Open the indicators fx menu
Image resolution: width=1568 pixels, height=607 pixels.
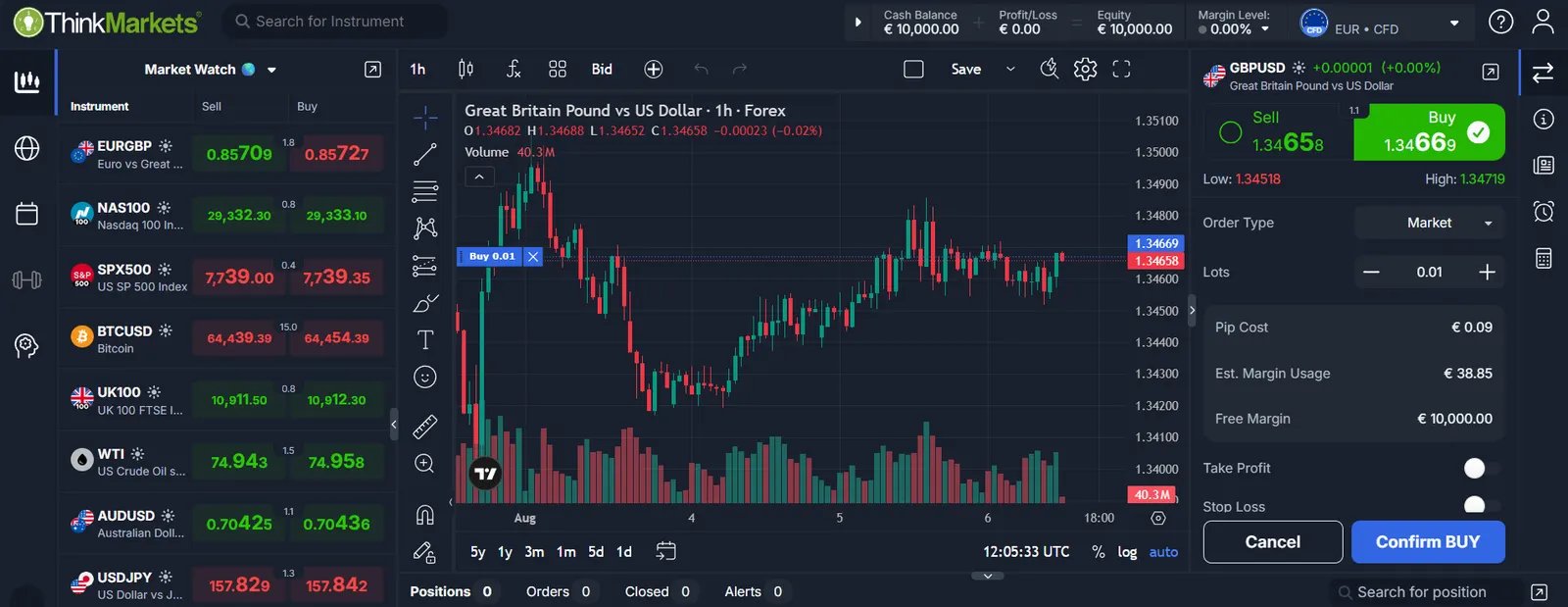(x=513, y=69)
